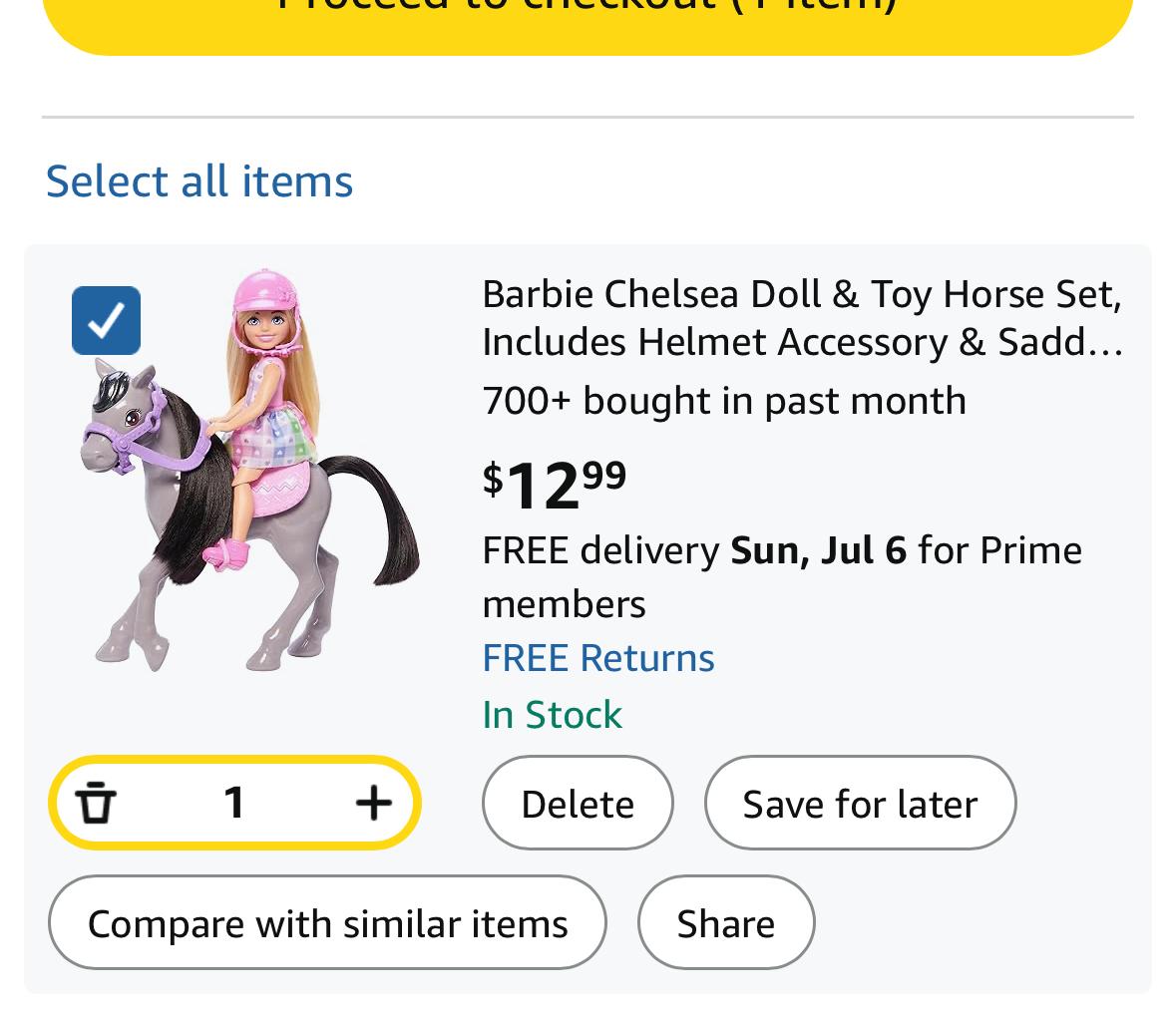
Task: Click the FREE delivery Sun, Jul 6 text
Action: coord(694,550)
